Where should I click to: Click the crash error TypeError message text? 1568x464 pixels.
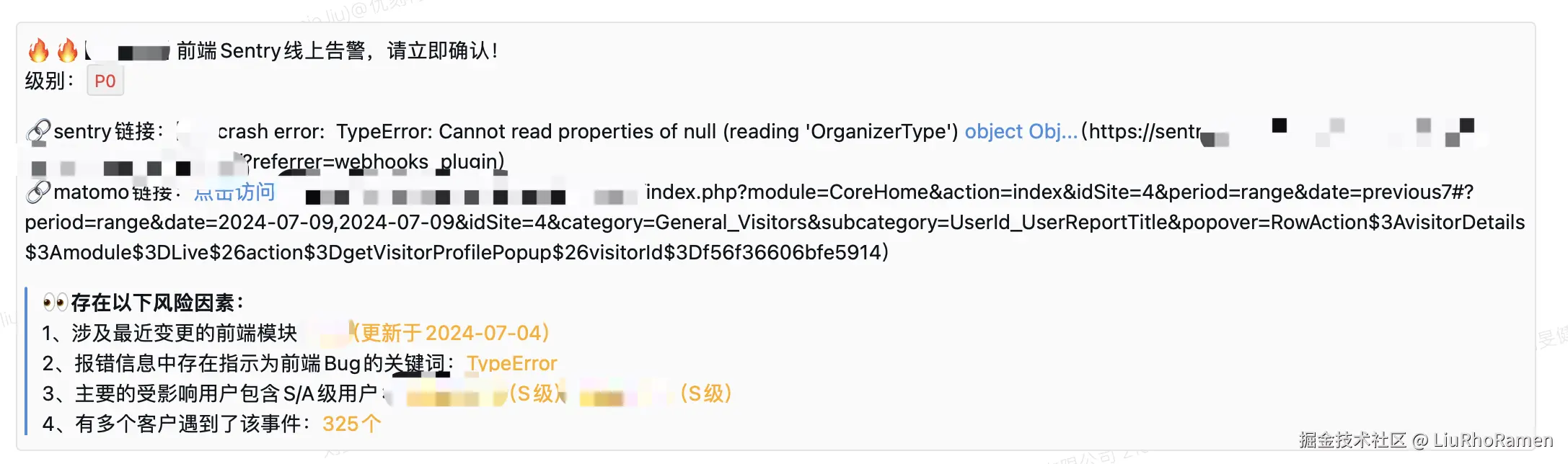pos(588,131)
